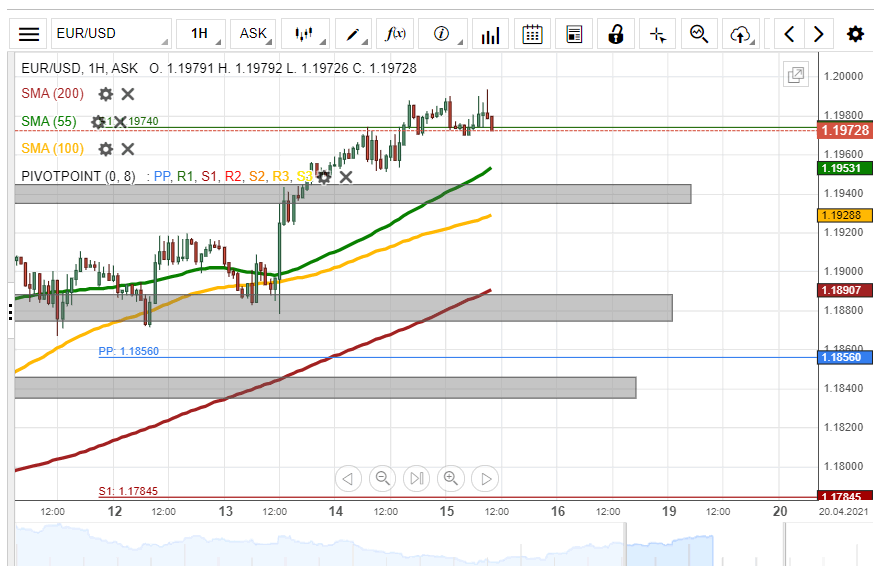This screenshot has height=575, width=881.
Task: Toggle the padlock chart lock
Action: [x=616, y=34]
